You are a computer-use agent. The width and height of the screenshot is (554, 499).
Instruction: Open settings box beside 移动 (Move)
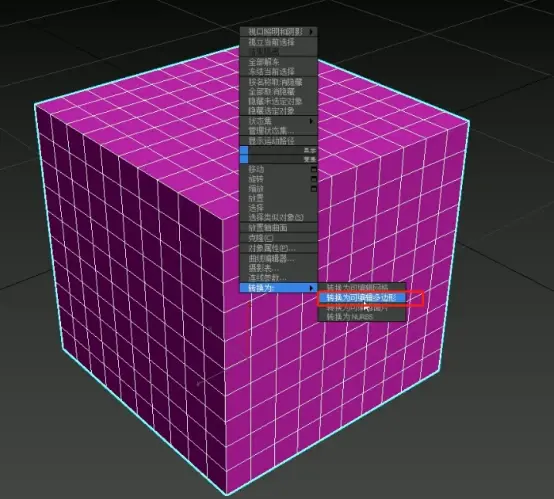(x=313, y=170)
